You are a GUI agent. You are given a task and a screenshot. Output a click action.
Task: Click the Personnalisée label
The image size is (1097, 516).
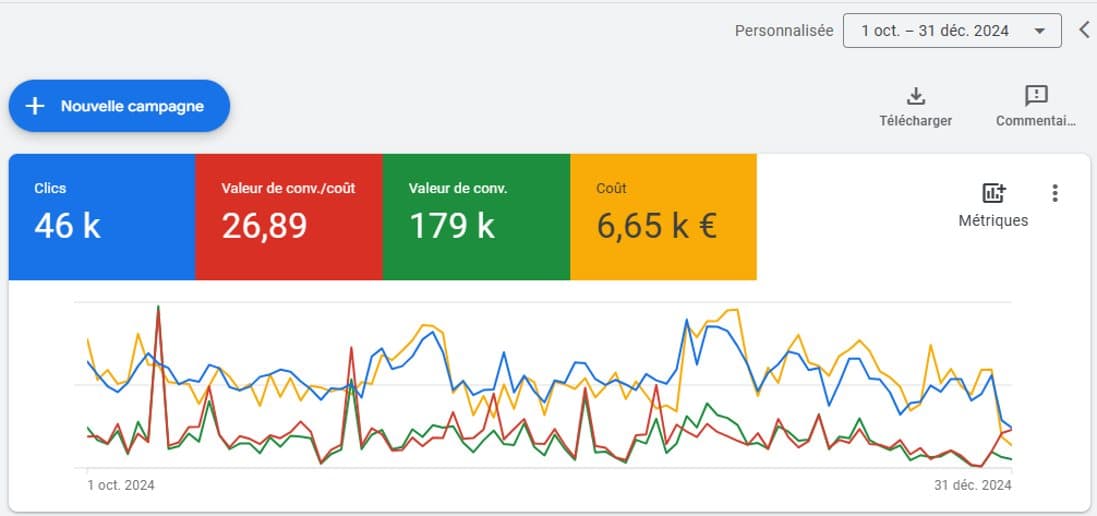(x=784, y=31)
